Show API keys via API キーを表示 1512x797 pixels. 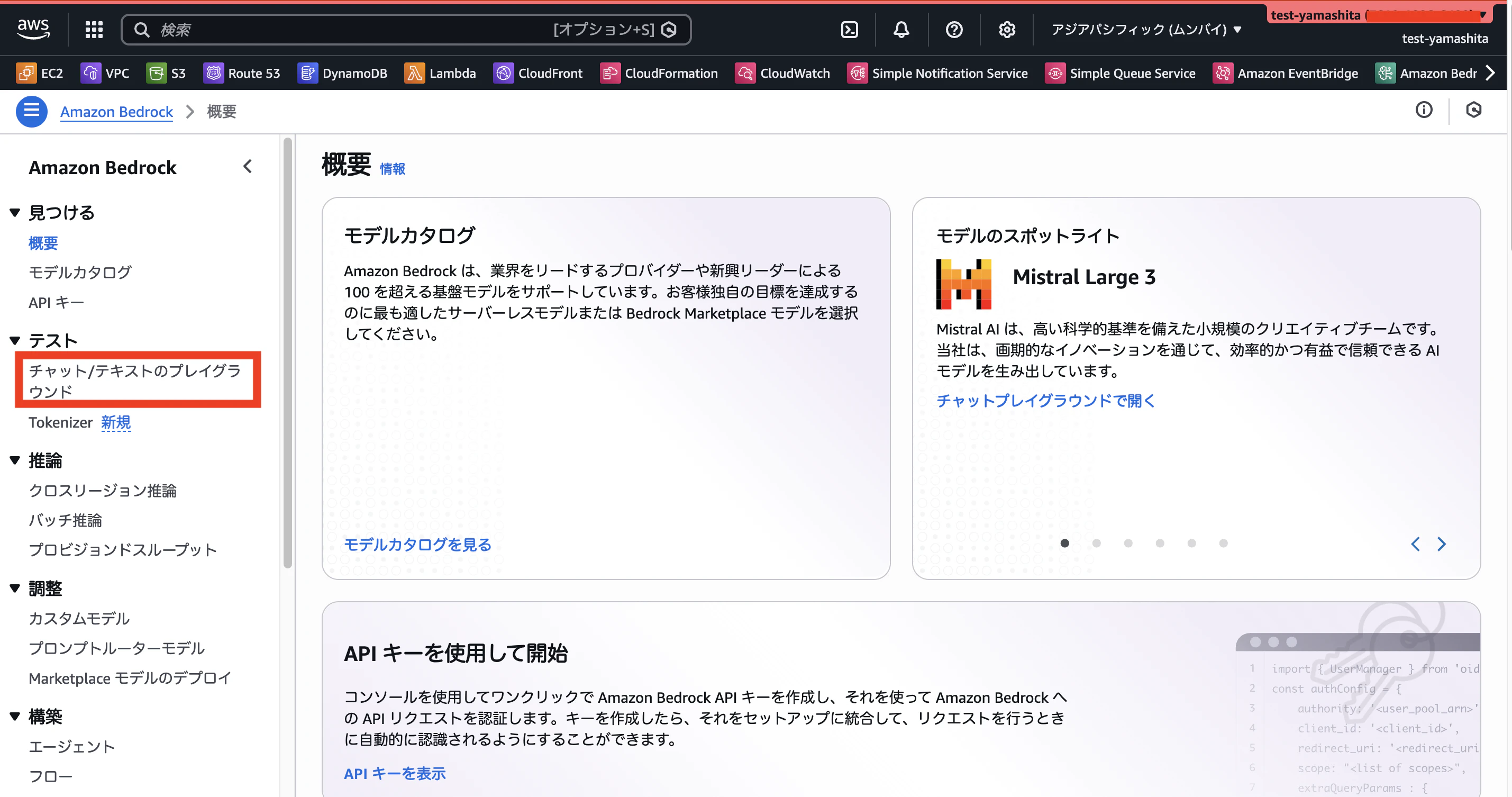pos(395,774)
